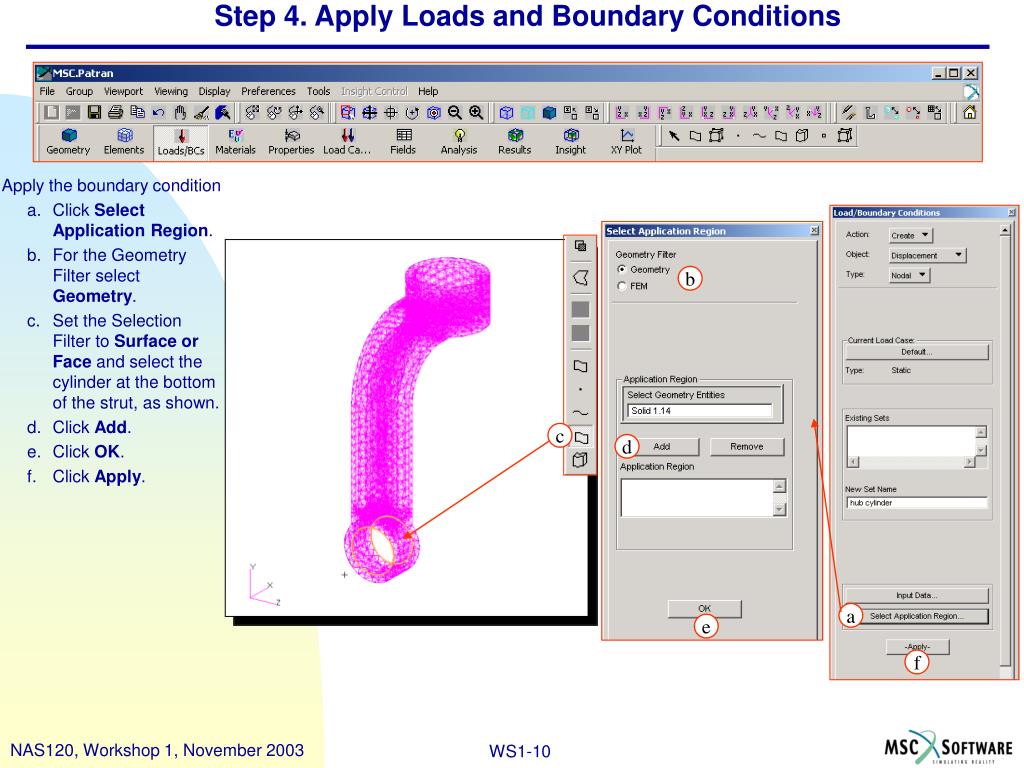Screen dimensions: 1024x768
Task: Switch to smooth shaded display icon
Action: (549, 113)
